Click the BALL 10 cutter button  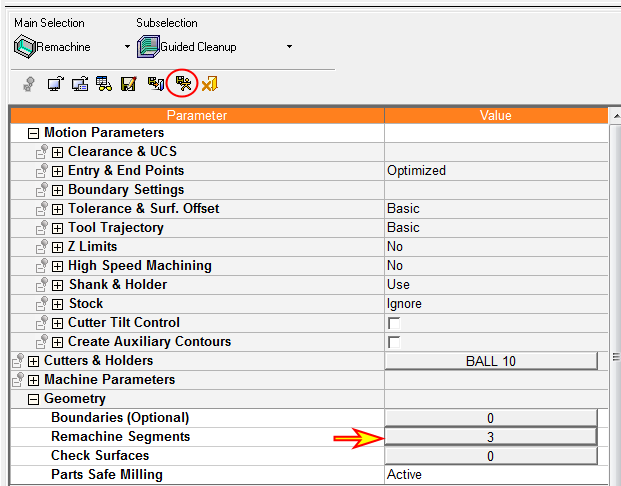pos(490,361)
